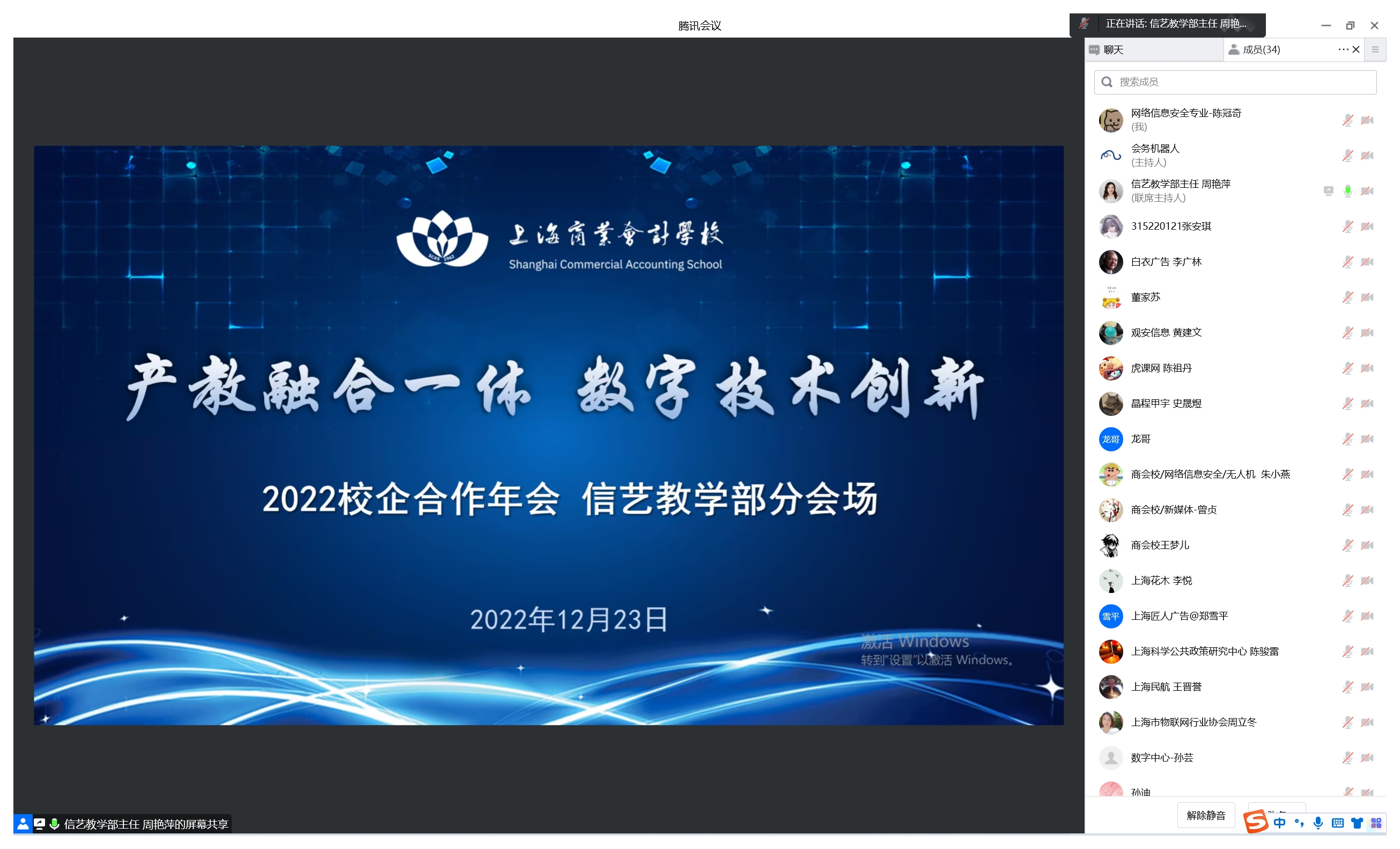Viewport: 1400px width, 849px height.
Task: Open Sogou toolbox grid icon
Action: pos(1375,823)
